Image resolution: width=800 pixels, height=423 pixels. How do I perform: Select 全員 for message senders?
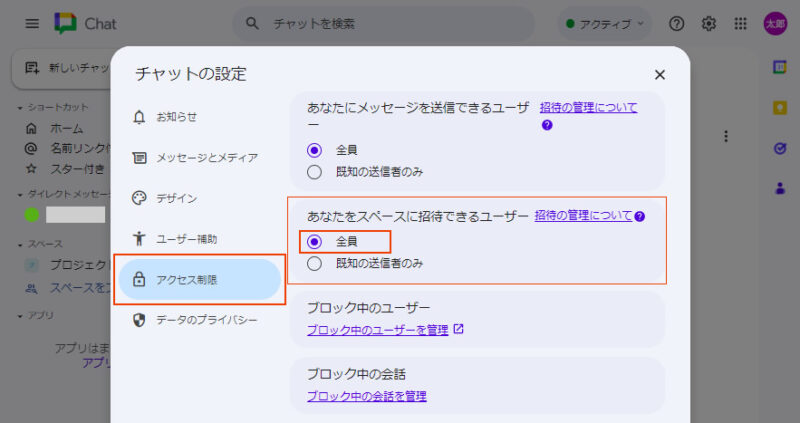coord(315,150)
